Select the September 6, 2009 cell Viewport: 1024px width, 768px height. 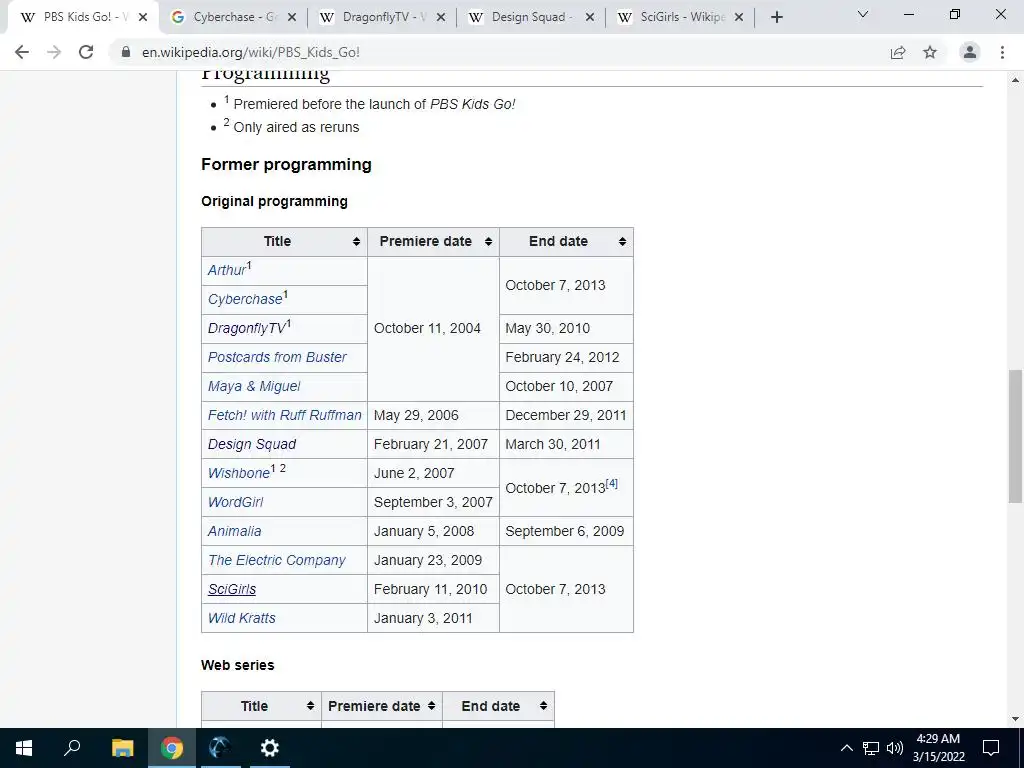tap(566, 531)
